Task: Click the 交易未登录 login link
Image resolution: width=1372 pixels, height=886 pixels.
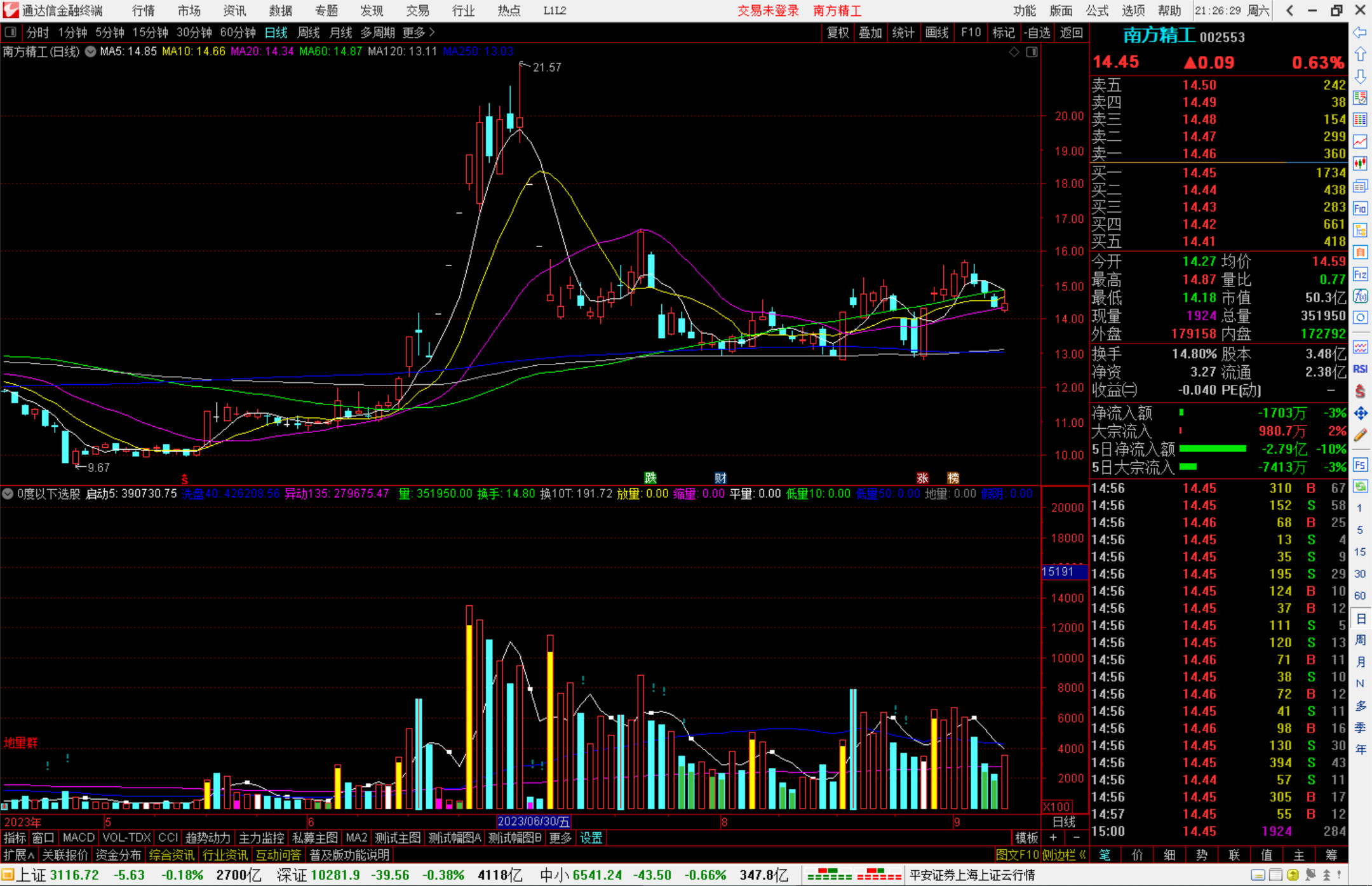Action: coord(768,11)
